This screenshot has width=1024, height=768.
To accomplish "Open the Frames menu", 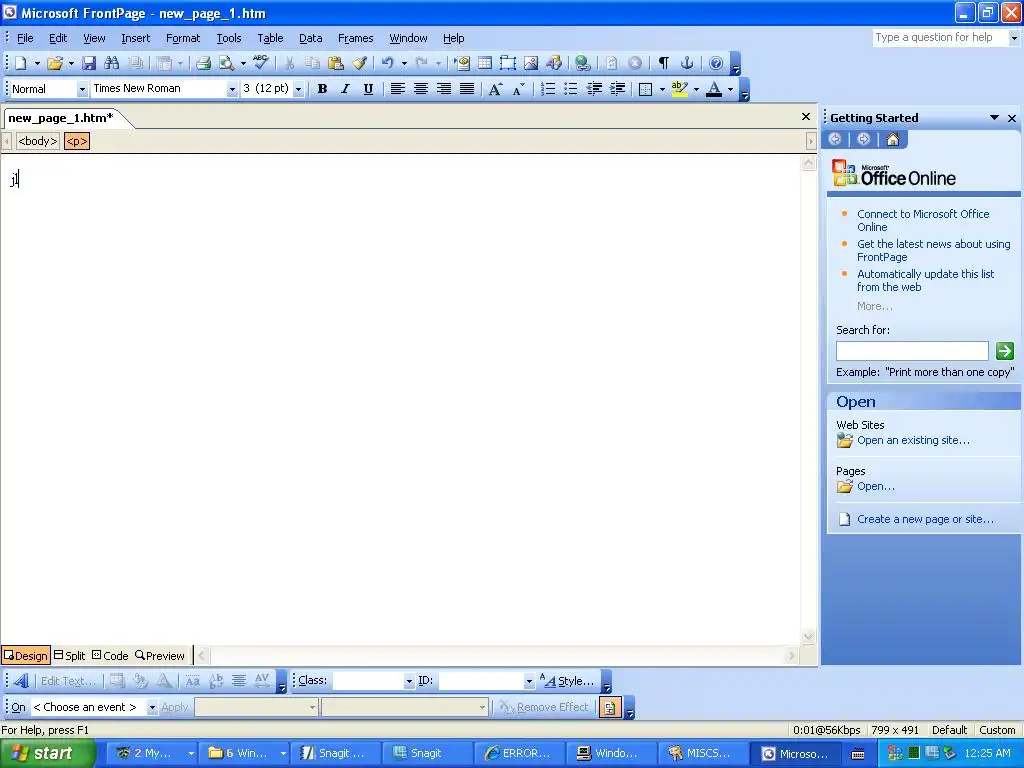I will 355,38.
